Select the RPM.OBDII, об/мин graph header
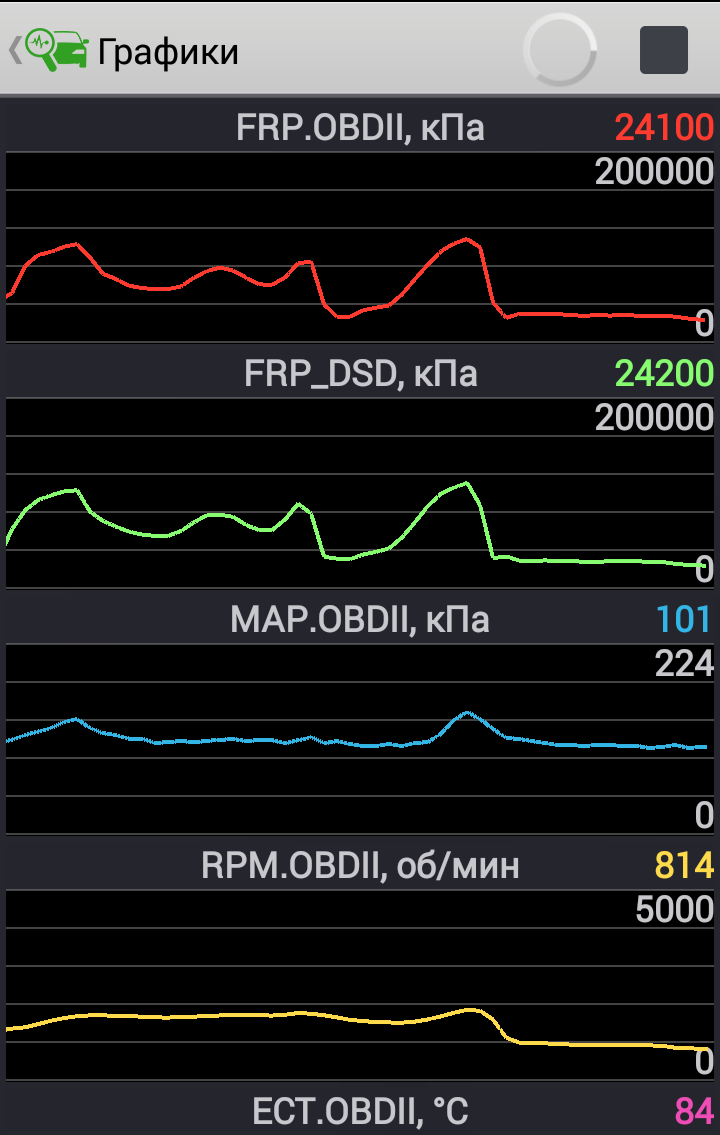The width and height of the screenshot is (720, 1135). (360, 866)
